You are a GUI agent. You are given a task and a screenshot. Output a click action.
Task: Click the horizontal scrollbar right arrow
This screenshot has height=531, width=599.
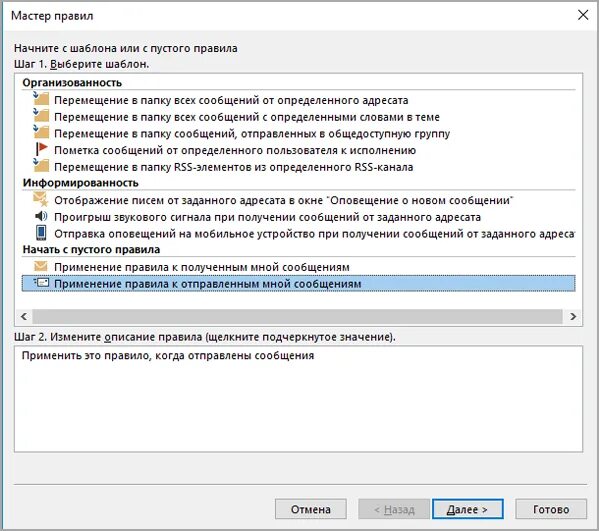(573, 316)
